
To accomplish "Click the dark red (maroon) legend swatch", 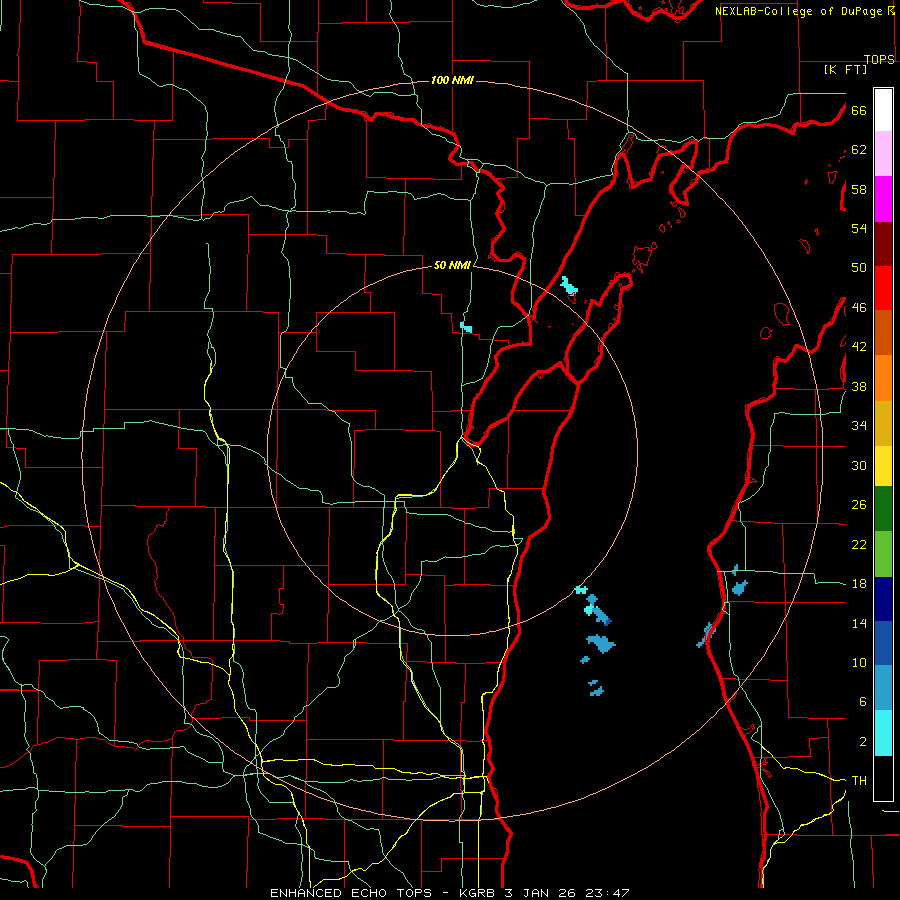I will 883,244.
